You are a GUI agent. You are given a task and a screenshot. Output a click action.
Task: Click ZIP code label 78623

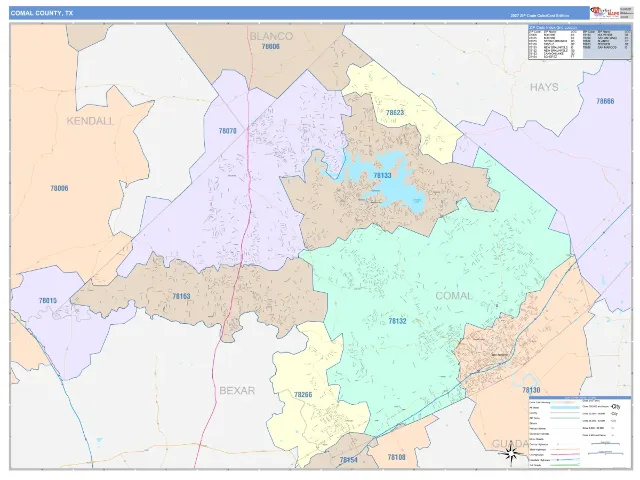point(395,112)
